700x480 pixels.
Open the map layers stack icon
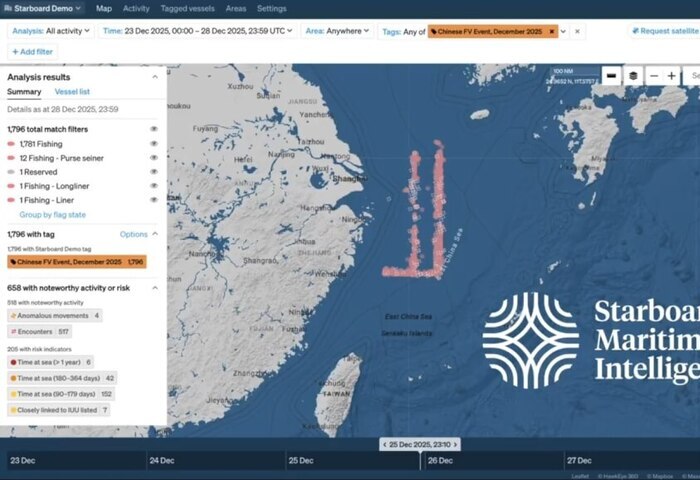coord(633,76)
